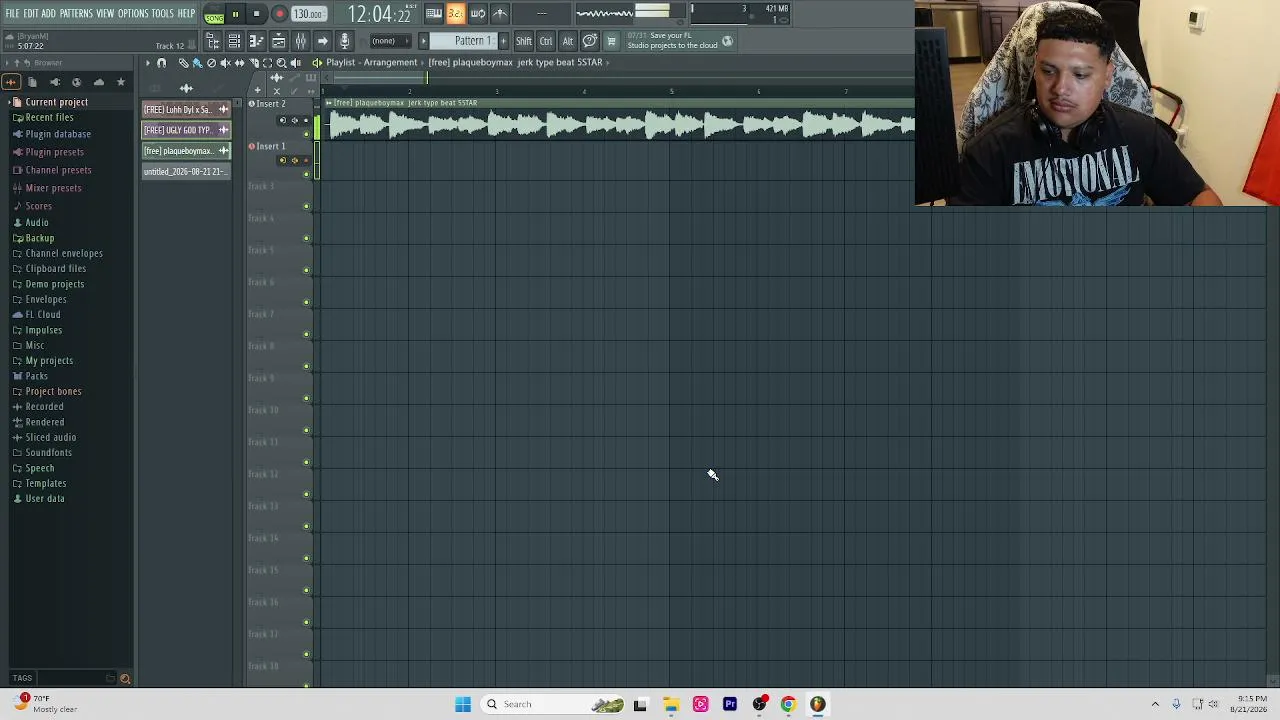Click the Ctrl modifier button

click(x=546, y=41)
